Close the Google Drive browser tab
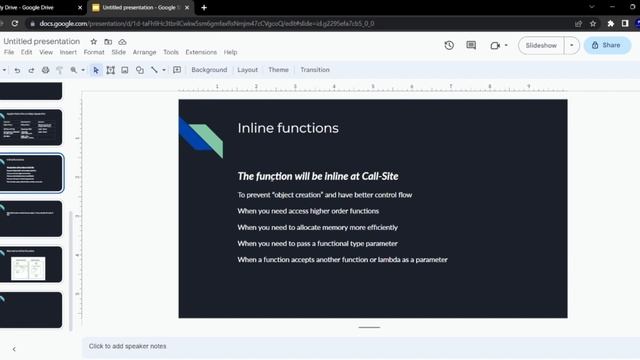Screen dimensions: 640x360 point(80,7)
